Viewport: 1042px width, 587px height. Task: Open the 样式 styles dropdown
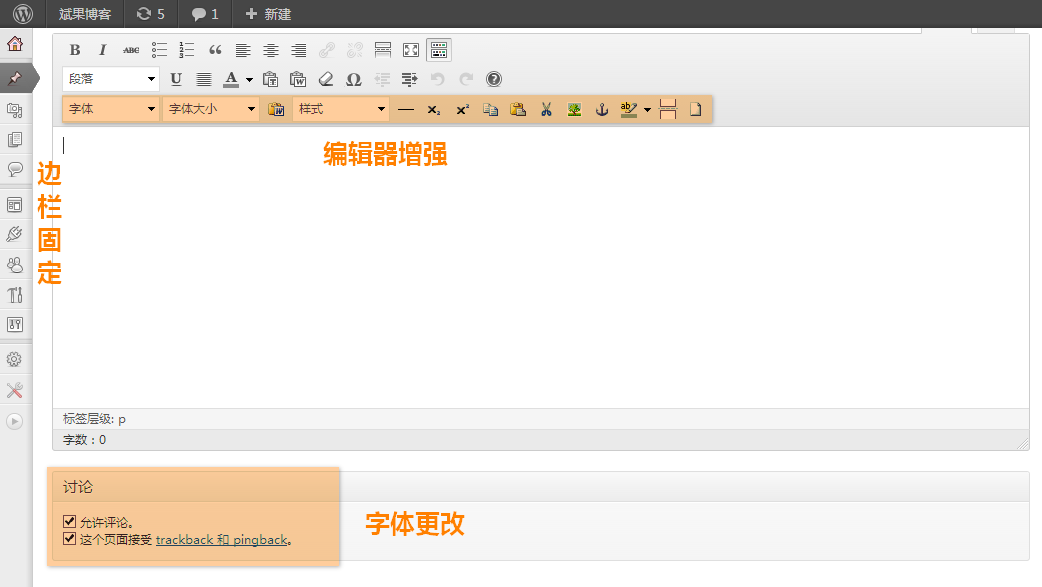pos(341,109)
